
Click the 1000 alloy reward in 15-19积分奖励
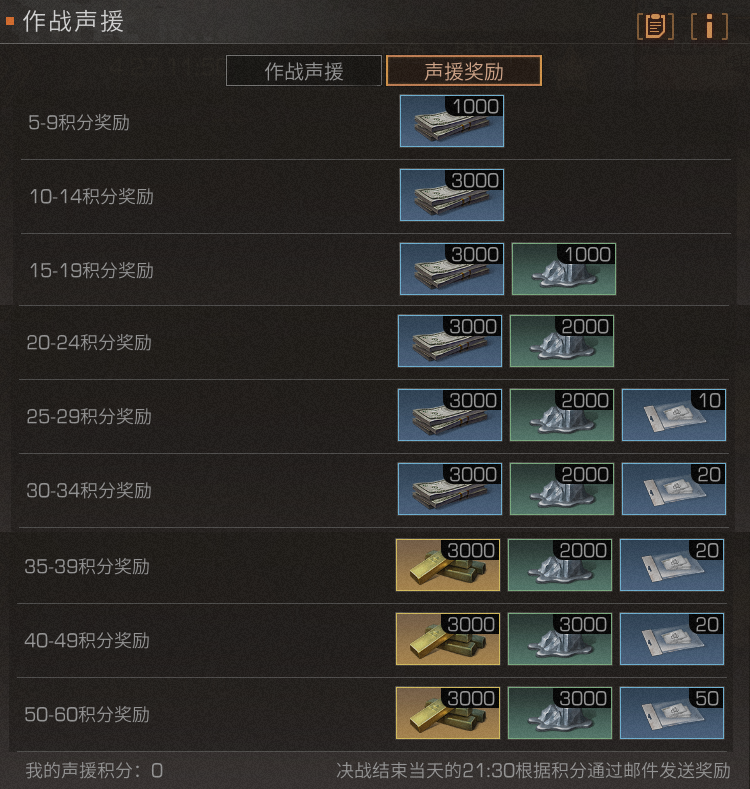[x=564, y=269]
